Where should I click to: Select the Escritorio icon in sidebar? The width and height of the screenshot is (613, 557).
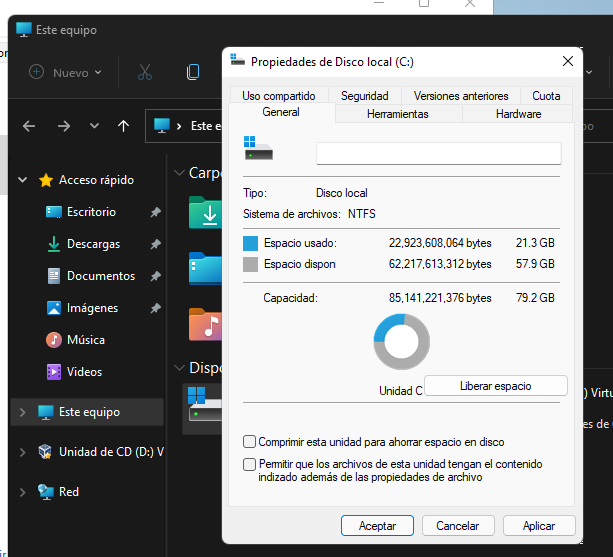(54, 212)
